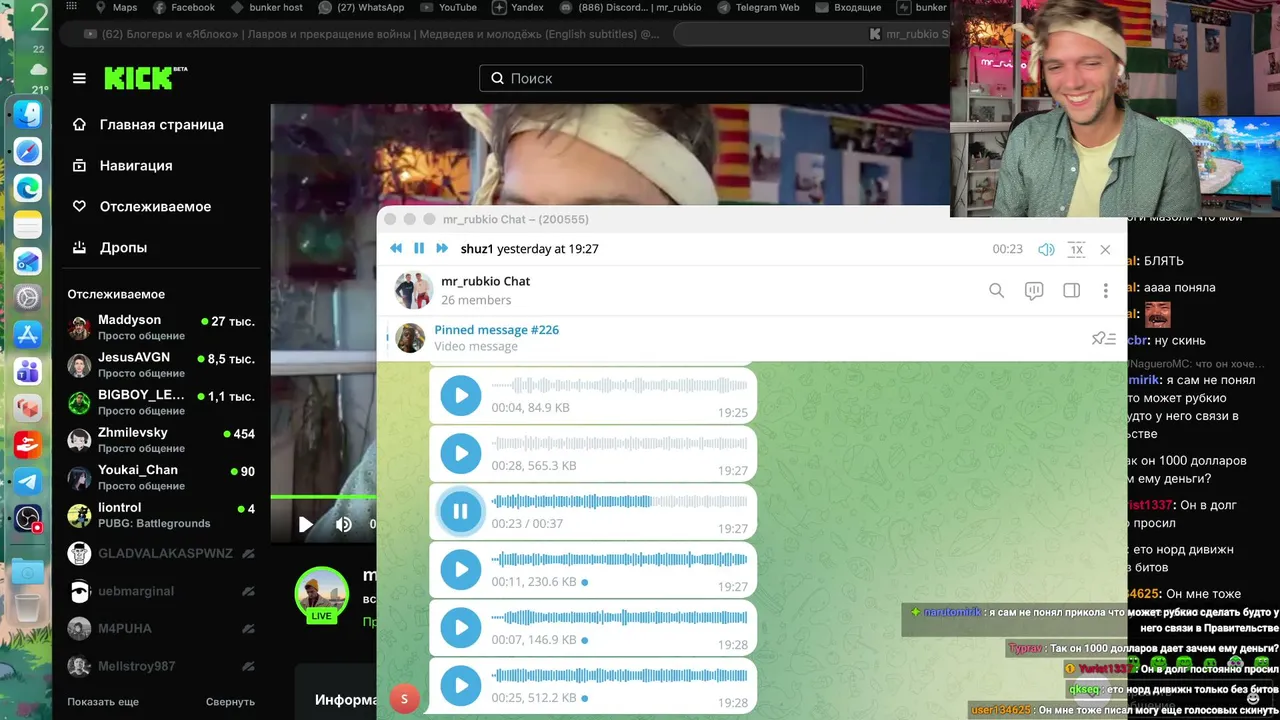Show the pinned messages list icon
This screenshot has height=720, width=1280.
coord(1104,339)
